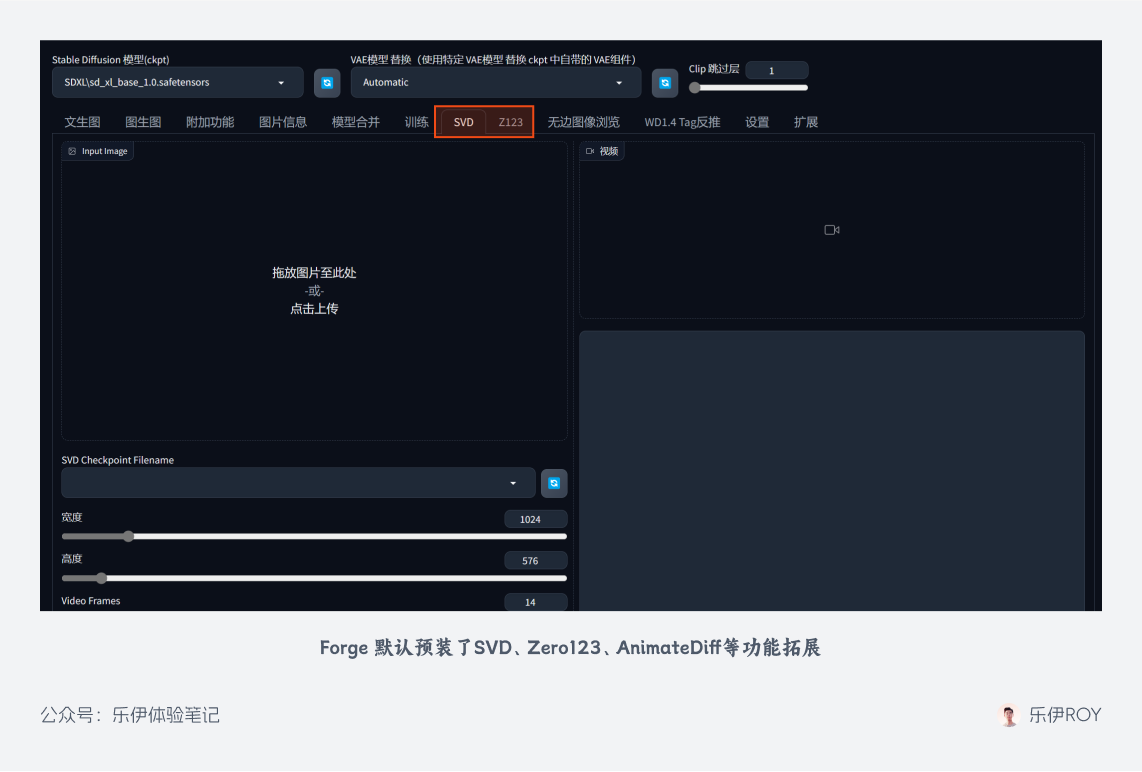Open the 设置 tab
Viewport: 1142px width, 772px height.
pos(757,121)
